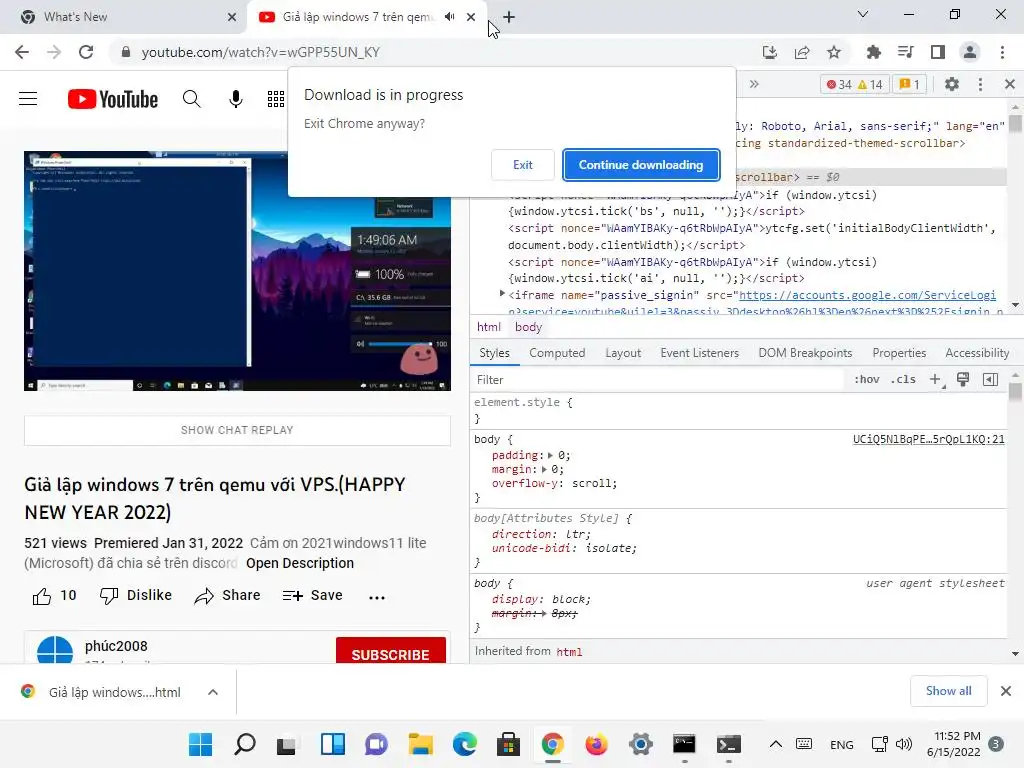Open the media controls toolbar icon
Viewport: 1024px width, 768px height.
click(905, 52)
